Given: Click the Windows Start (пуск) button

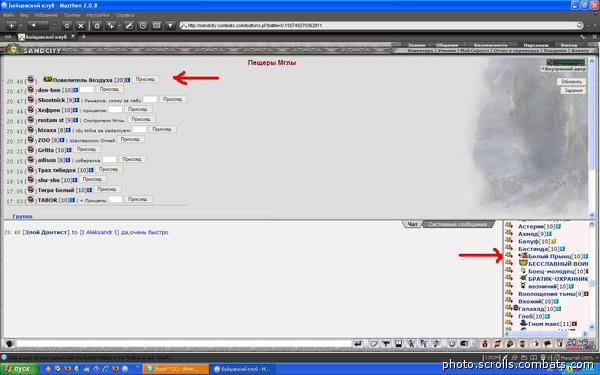Looking at the screenshot, I should pos(20,369).
